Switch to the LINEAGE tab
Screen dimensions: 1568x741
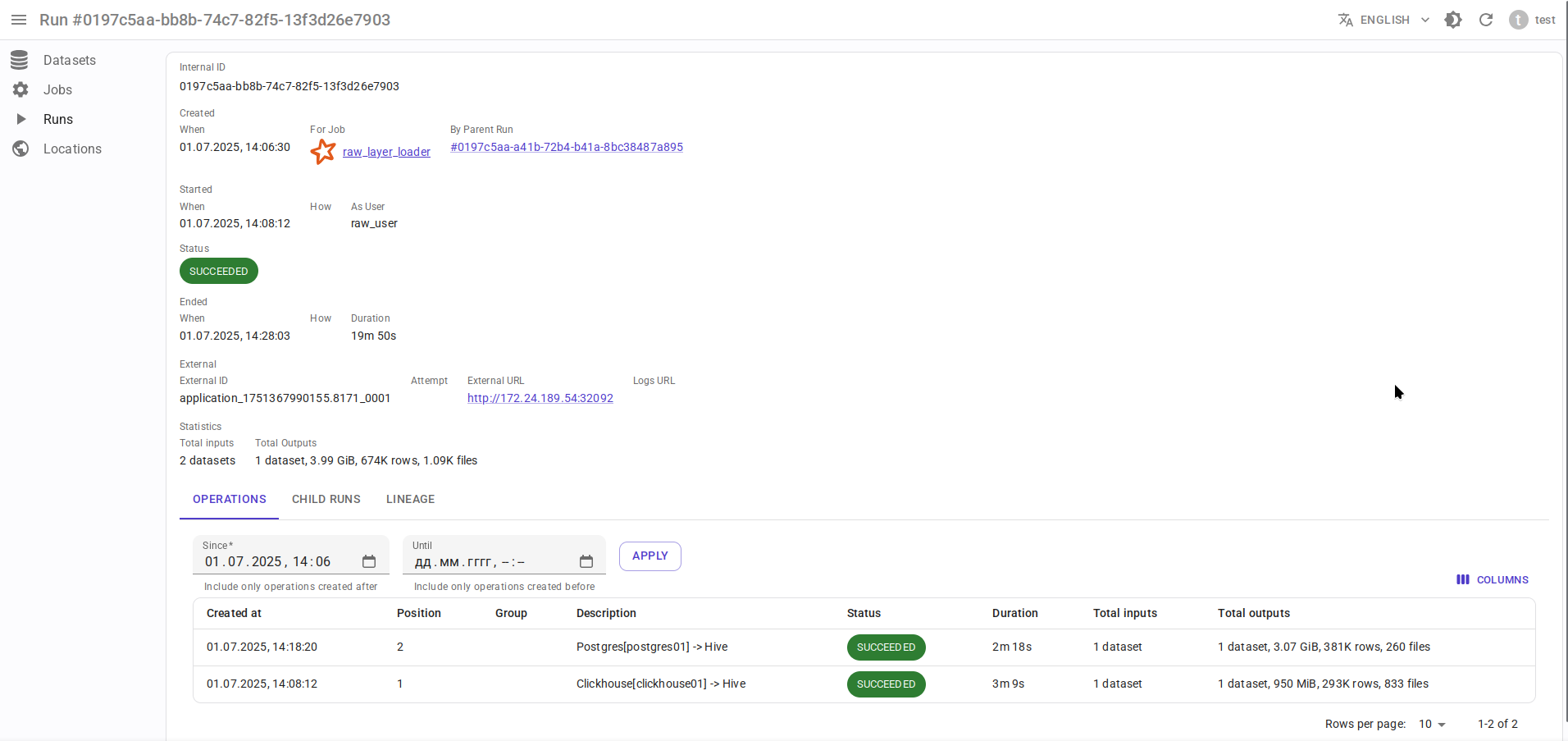point(410,499)
